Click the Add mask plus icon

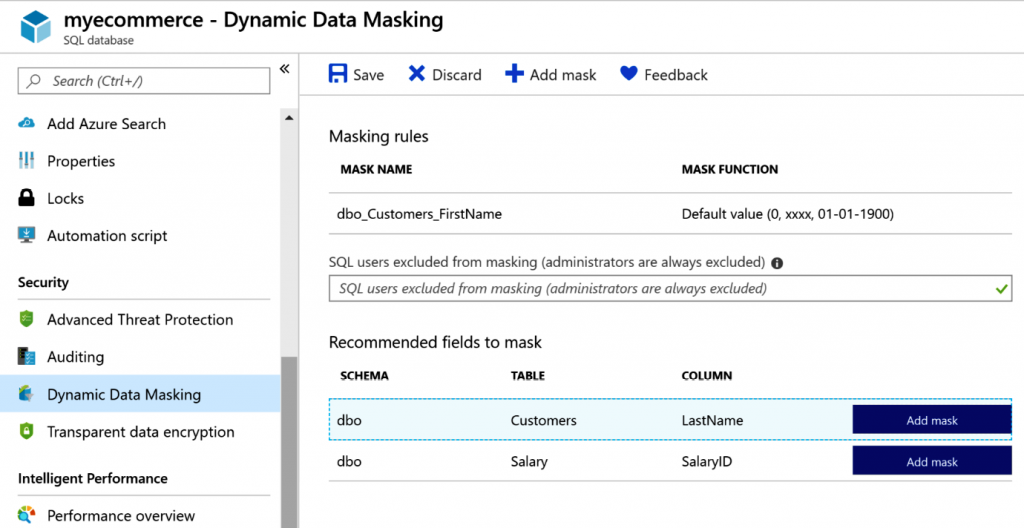tap(514, 75)
